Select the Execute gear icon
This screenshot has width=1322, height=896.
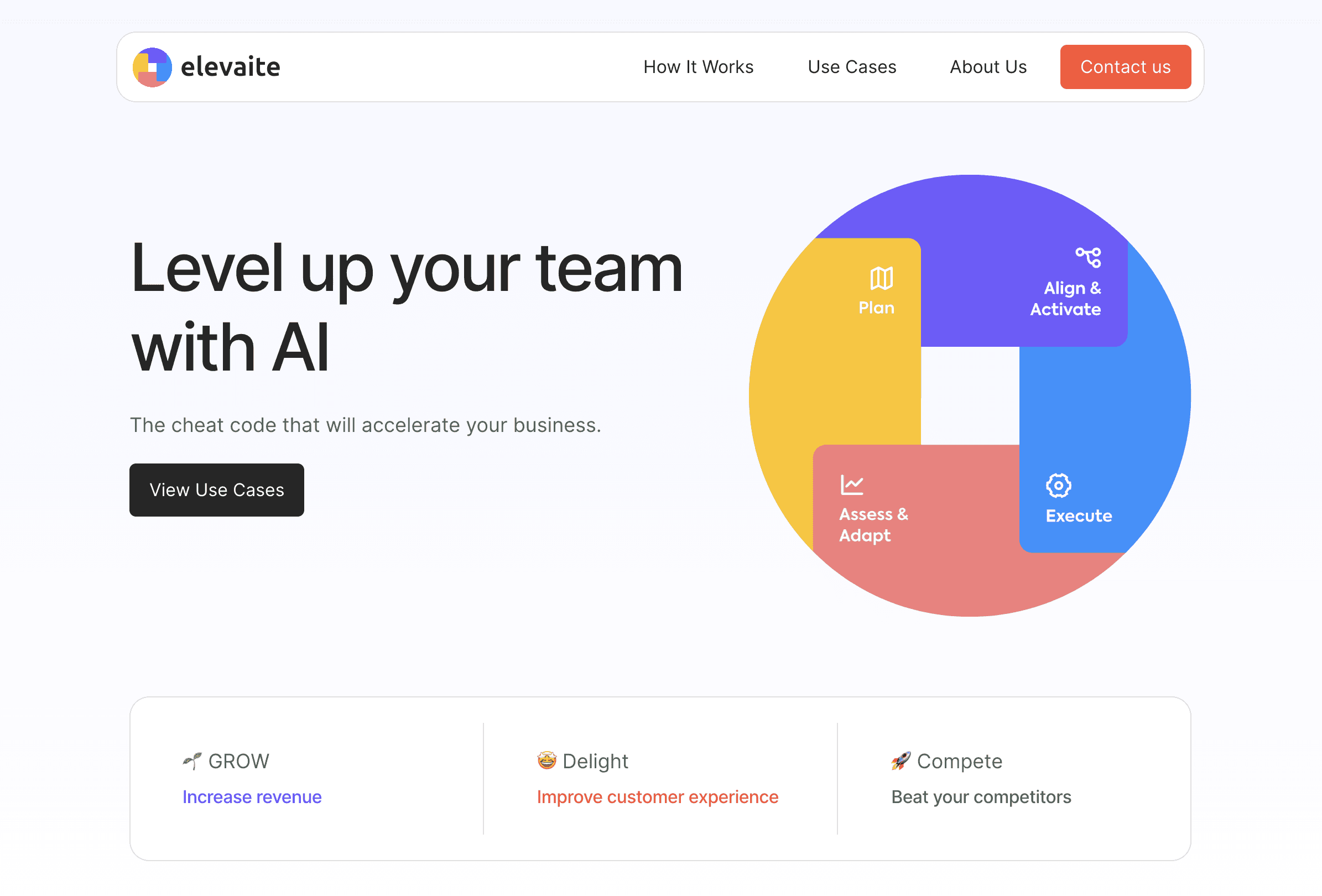[x=1058, y=484]
